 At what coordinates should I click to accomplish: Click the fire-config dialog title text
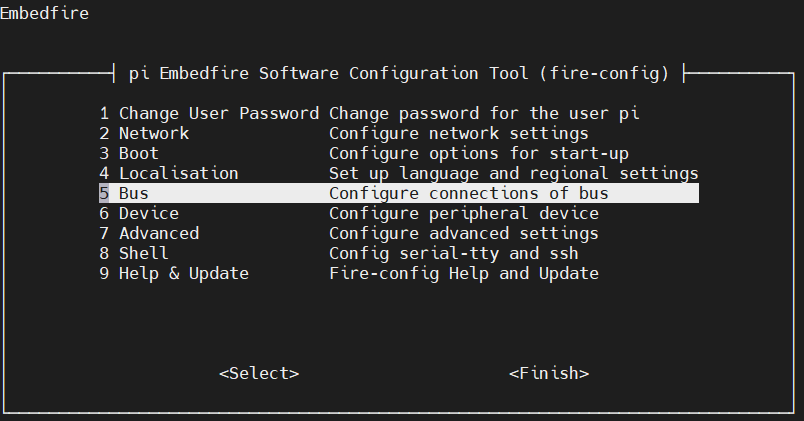(x=399, y=73)
